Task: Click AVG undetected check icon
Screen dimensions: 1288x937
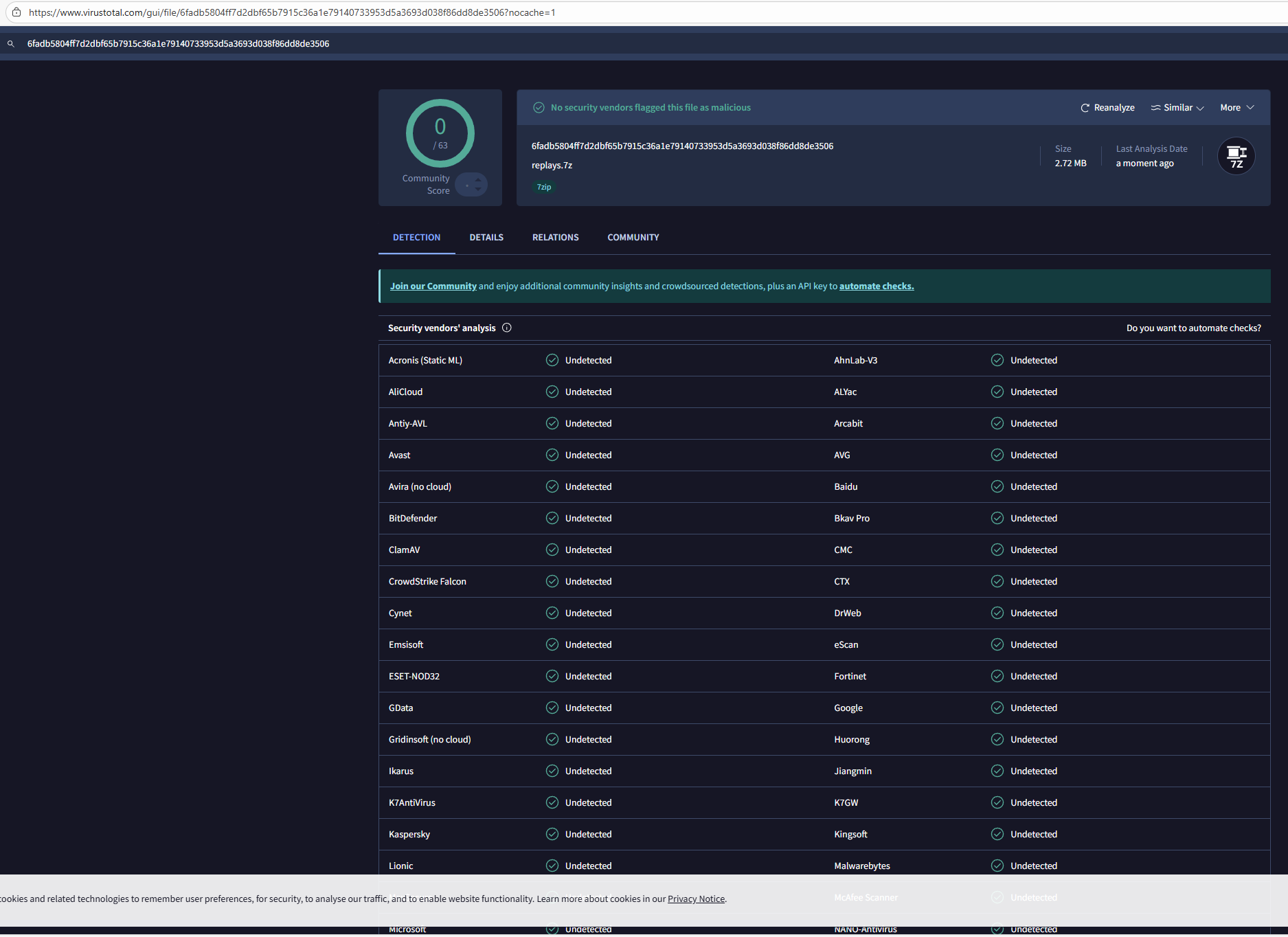Action: (997, 455)
